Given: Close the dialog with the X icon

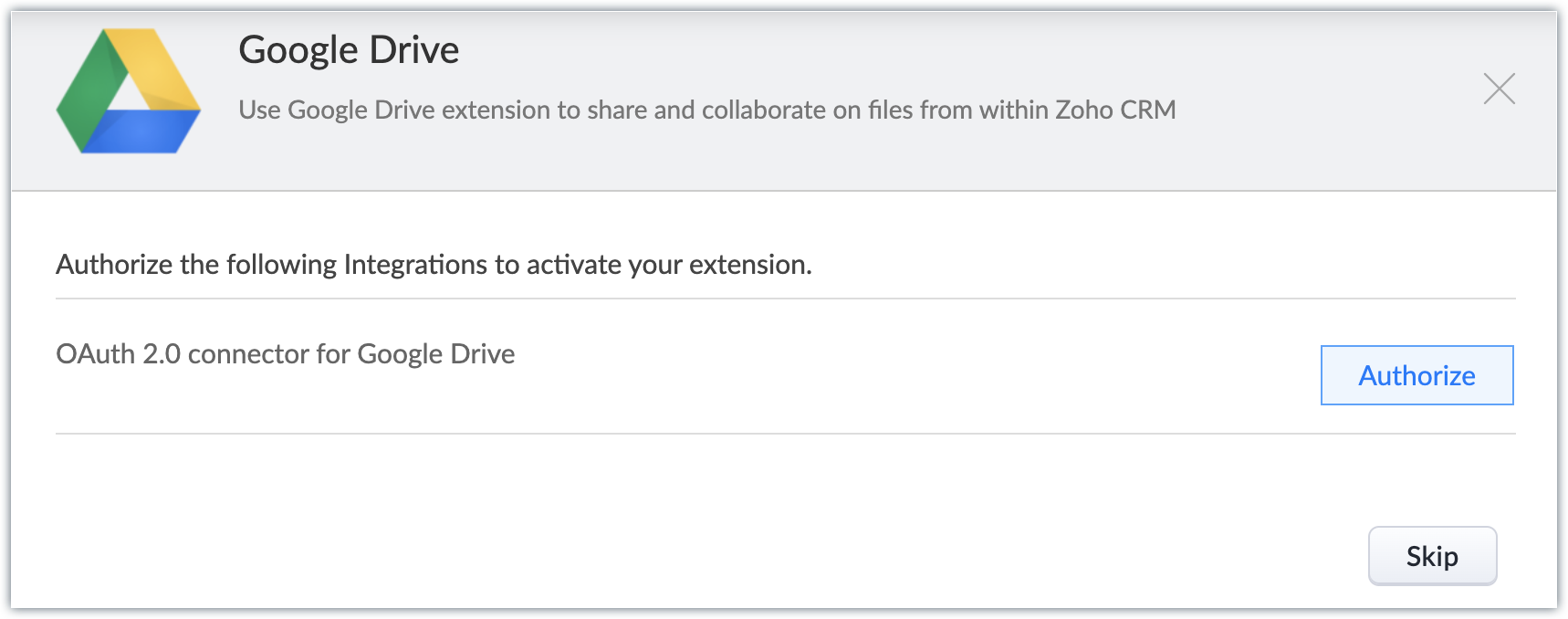Looking at the screenshot, I should [x=1499, y=89].
